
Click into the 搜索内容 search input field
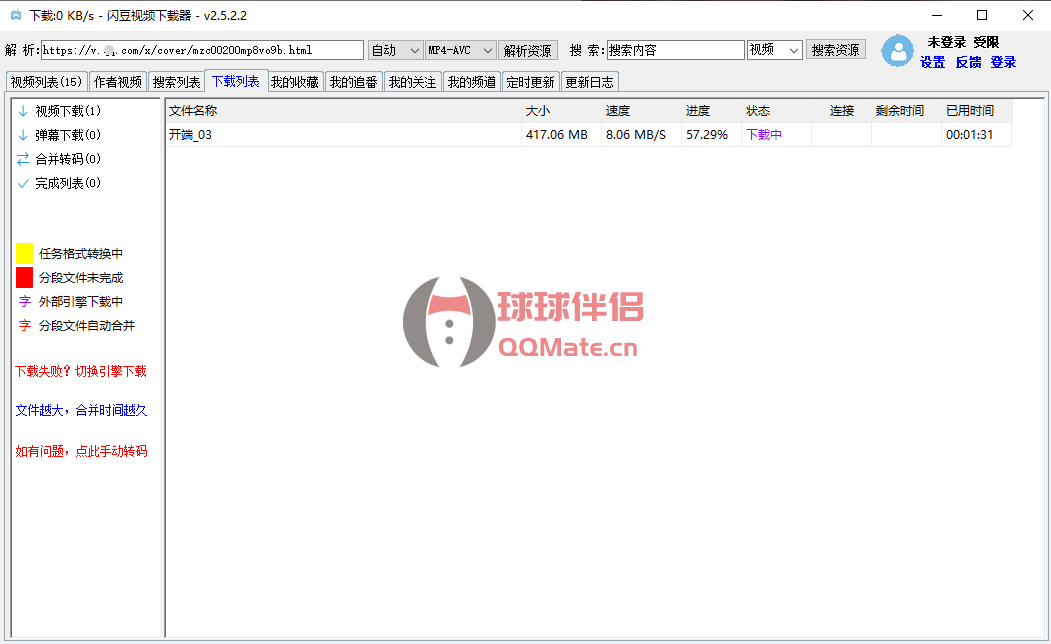[675, 50]
